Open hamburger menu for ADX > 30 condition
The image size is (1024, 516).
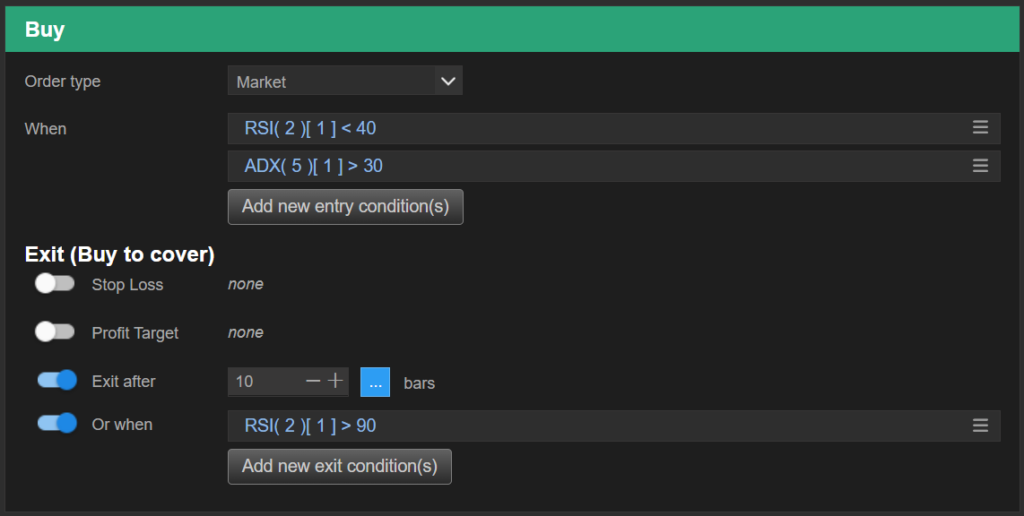[x=980, y=166]
